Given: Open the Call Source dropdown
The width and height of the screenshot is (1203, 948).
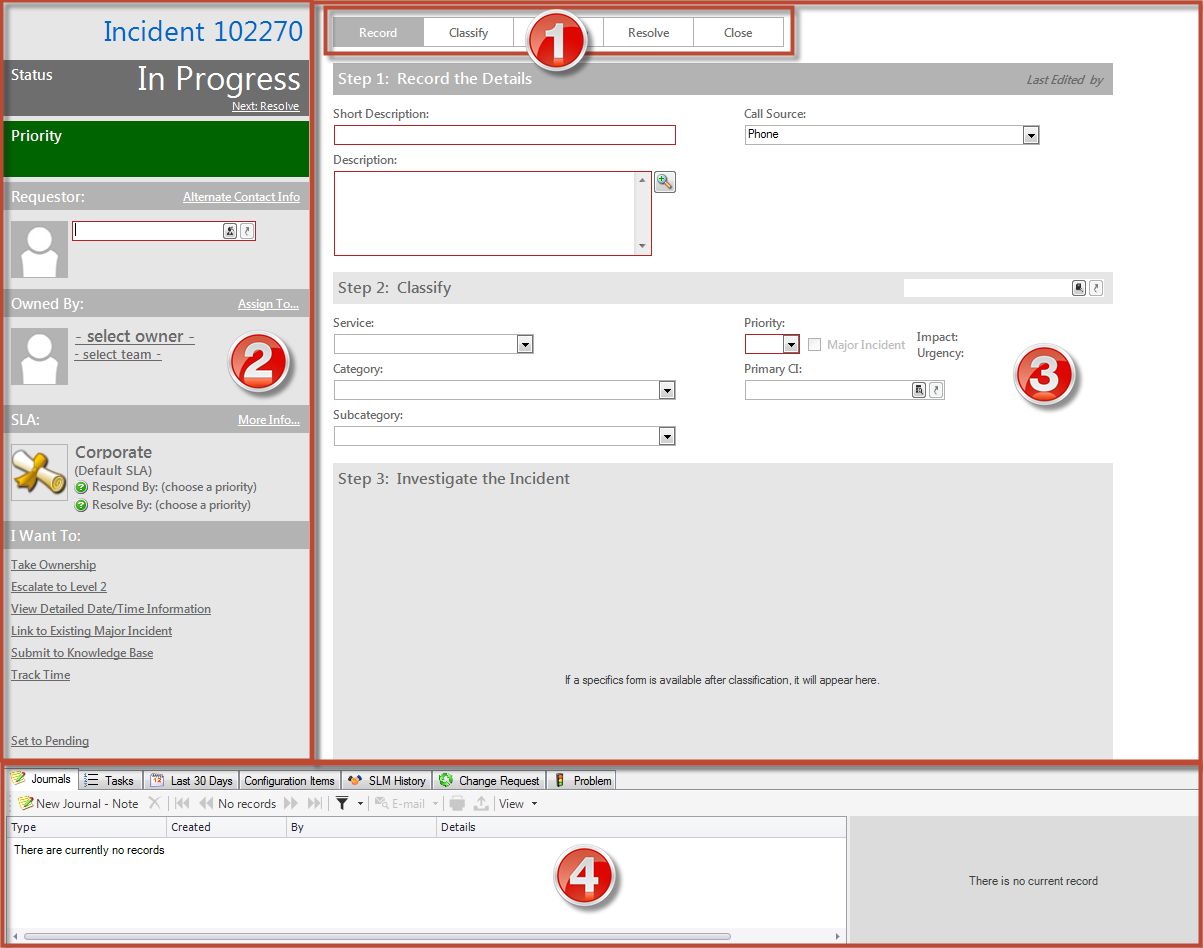Looking at the screenshot, I should pos(1031,135).
